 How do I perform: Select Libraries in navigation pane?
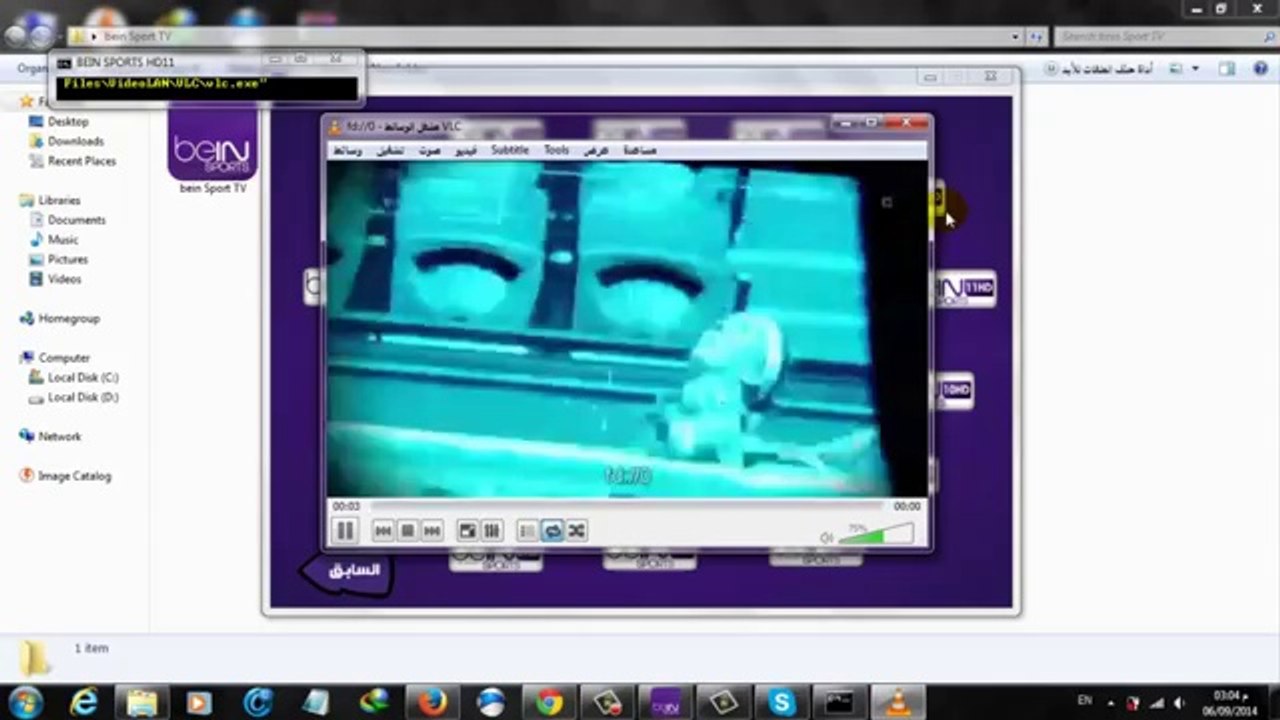point(58,200)
